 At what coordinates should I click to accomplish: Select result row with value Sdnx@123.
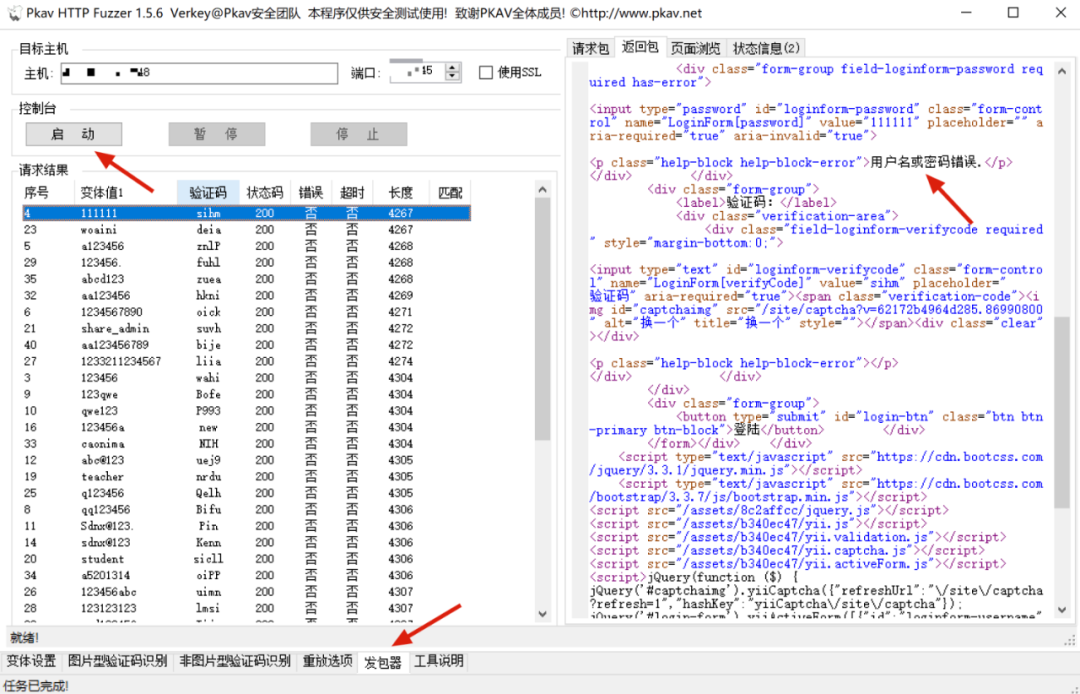(x=247, y=526)
